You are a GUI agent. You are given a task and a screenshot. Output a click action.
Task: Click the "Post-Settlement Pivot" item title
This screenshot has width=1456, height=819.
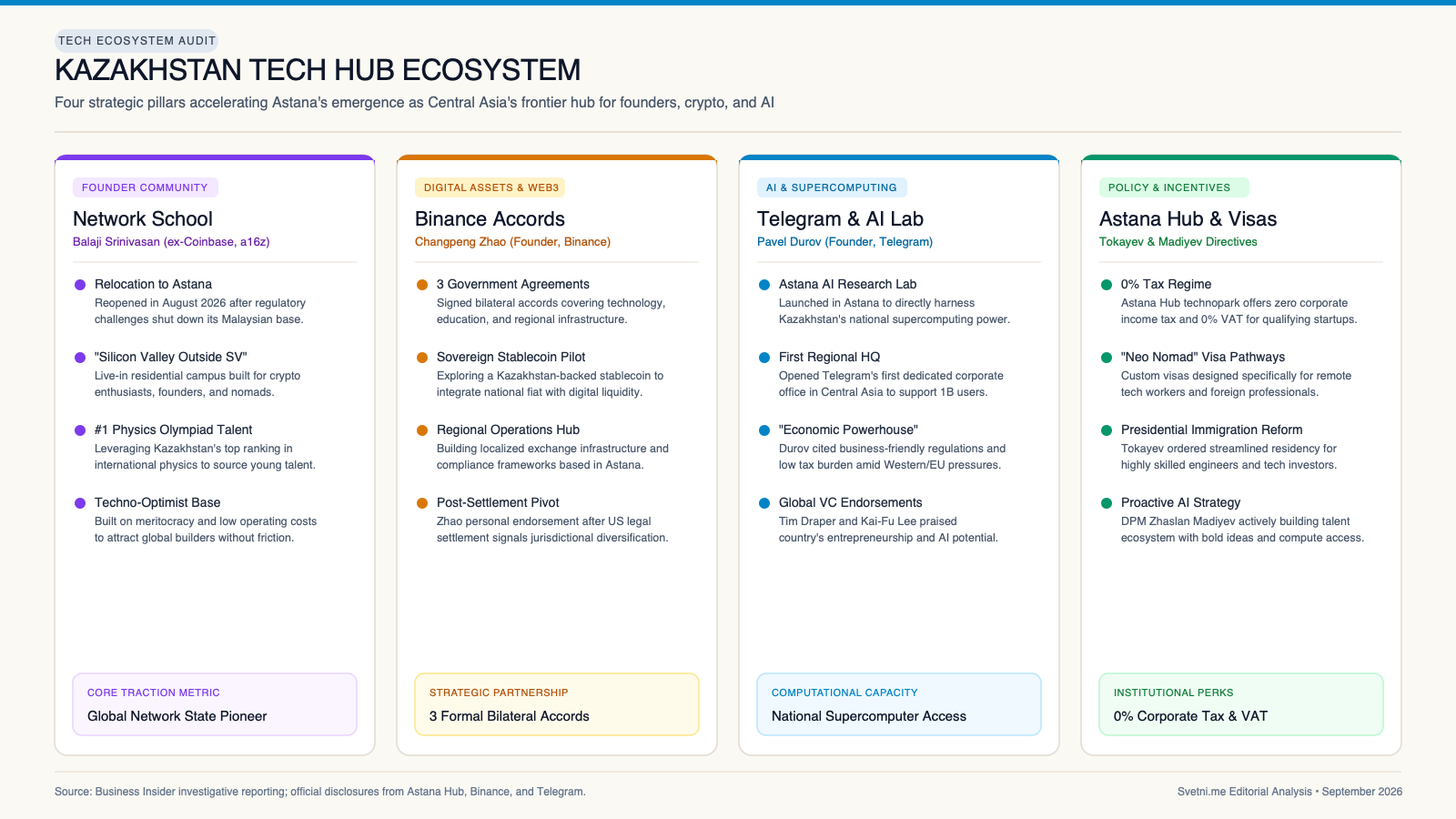(498, 503)
